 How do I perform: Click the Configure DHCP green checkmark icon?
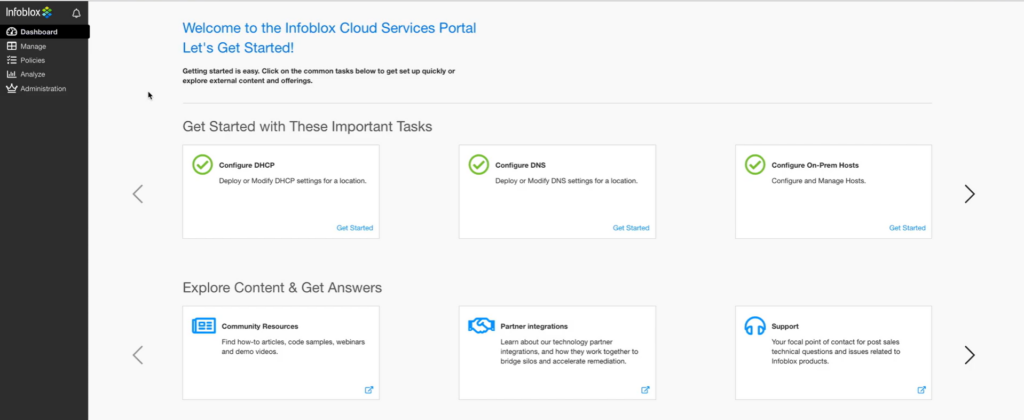203,164
